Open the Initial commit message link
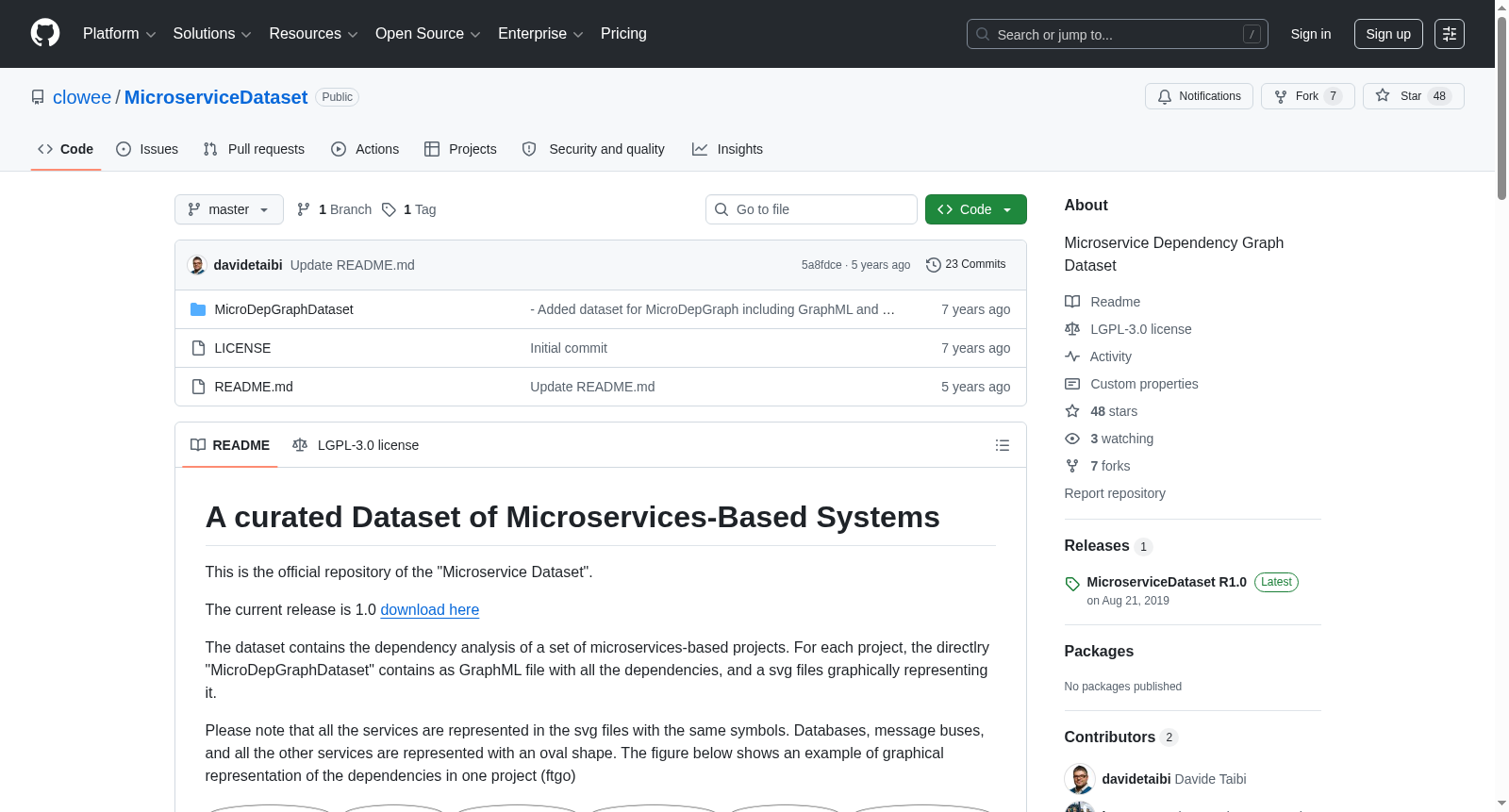Viewport: 1509px width, 812px height. point(569,348)
